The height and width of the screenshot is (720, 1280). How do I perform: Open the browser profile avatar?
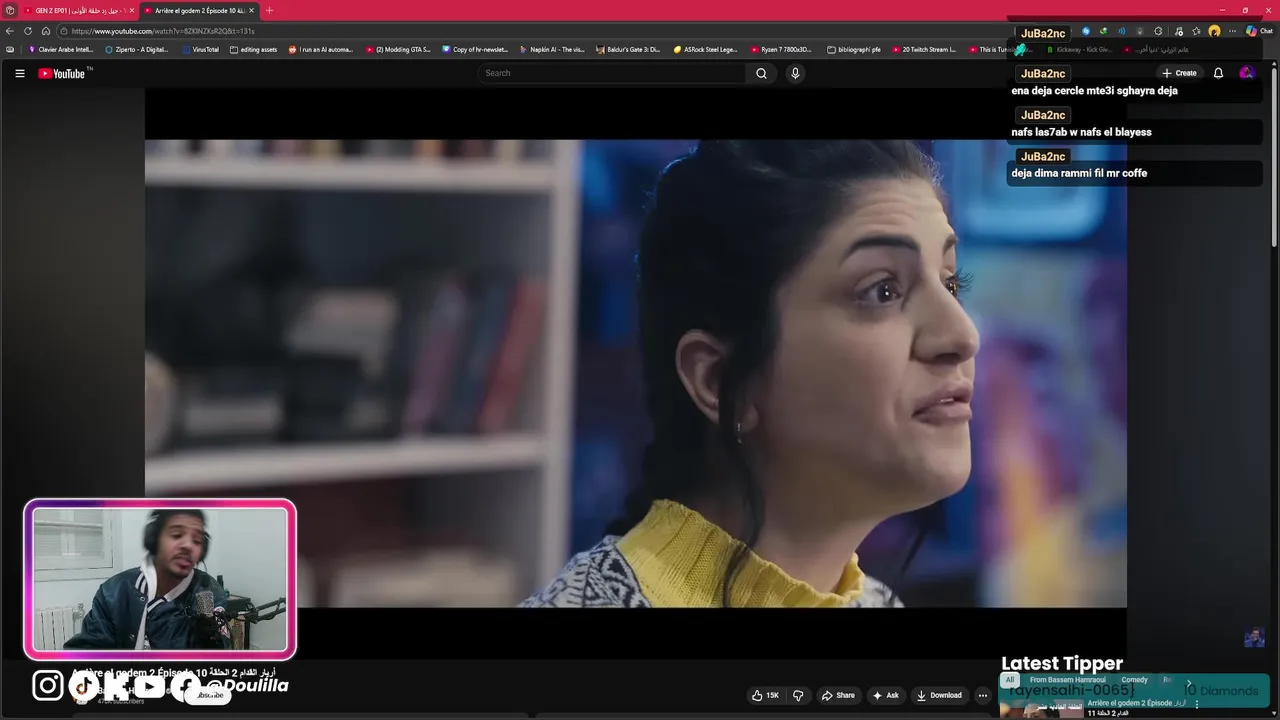tap(1214, 31)
